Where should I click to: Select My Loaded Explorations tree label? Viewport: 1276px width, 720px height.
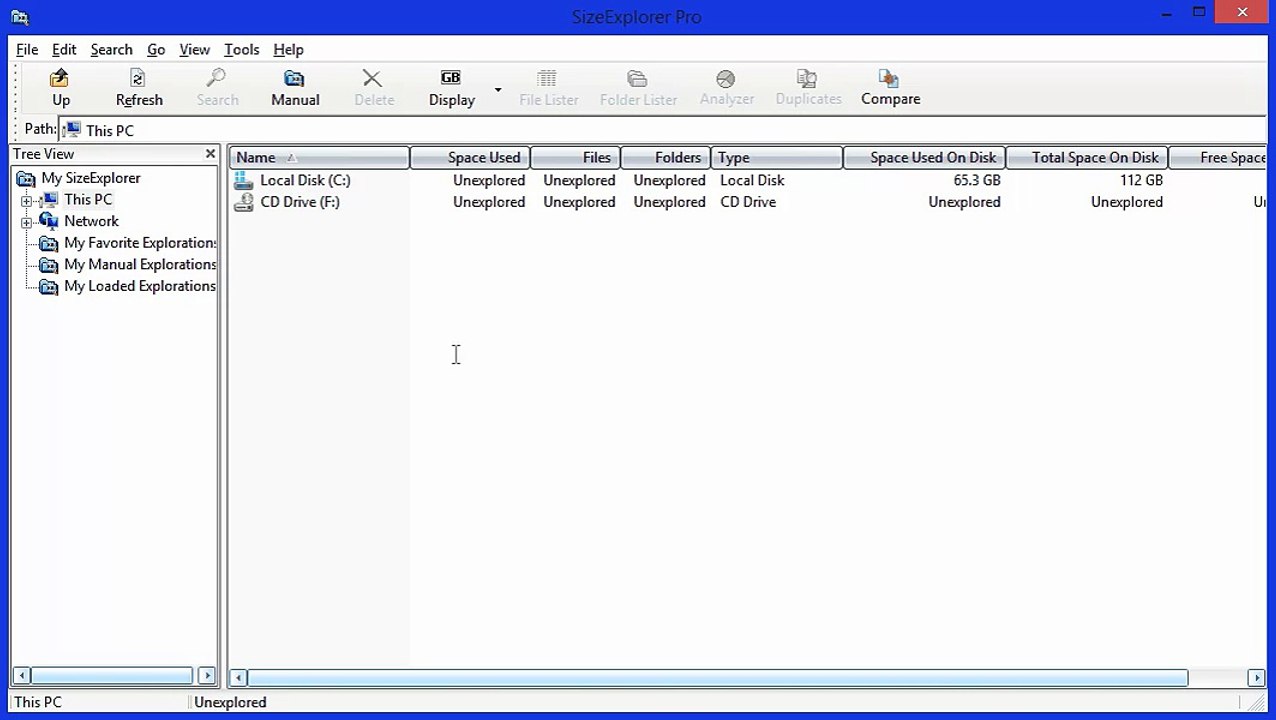(140, 287)
